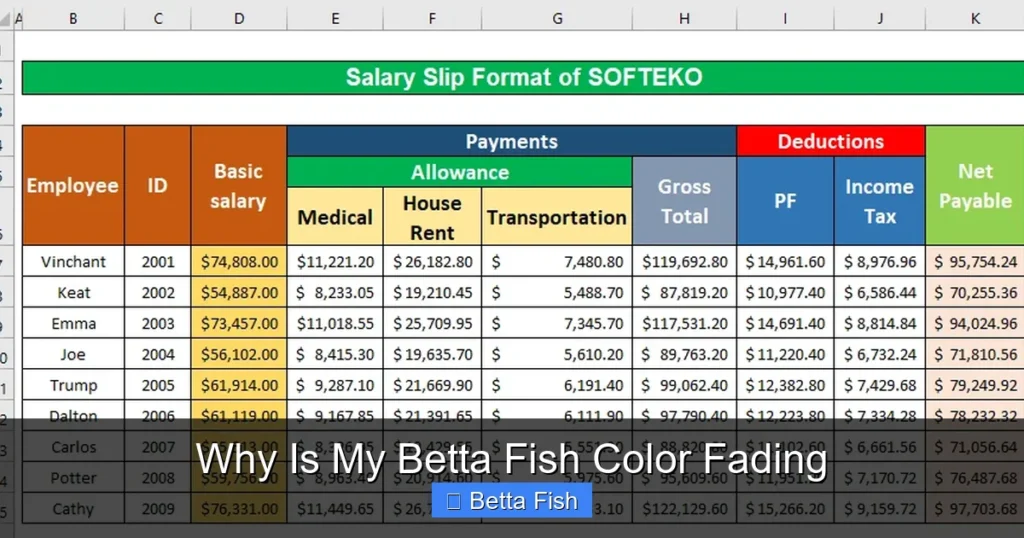
Task: Click the Employee header cell
Action: pyautogui.click(x=73, y=185)
